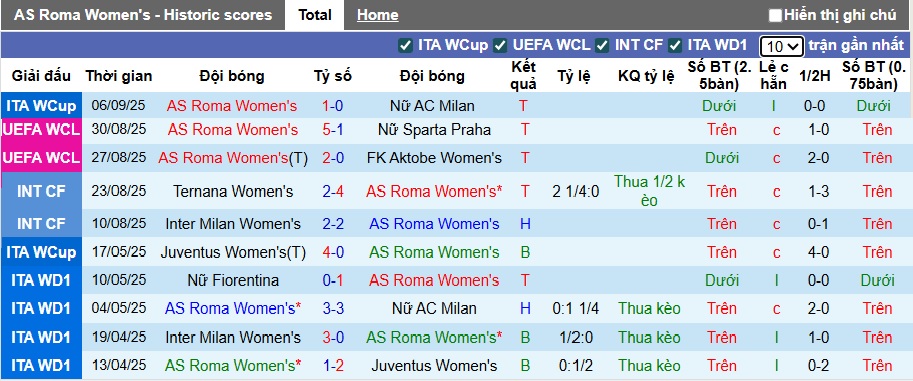Select the Total tab
Image resolution: width=913 pixels, height=381 pixels.
coord(315,15)
